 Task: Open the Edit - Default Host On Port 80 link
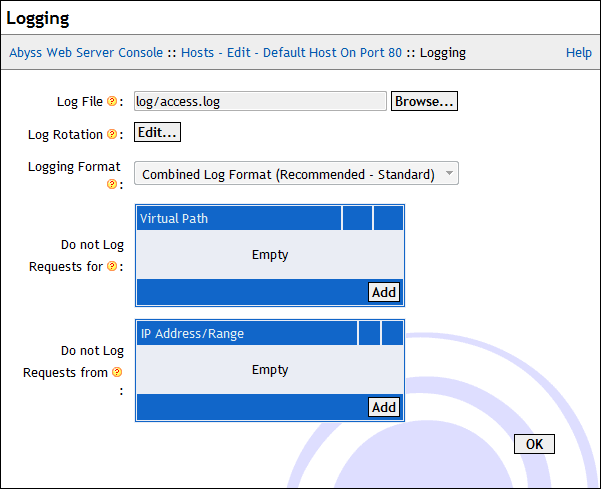(x=314, y=53)
